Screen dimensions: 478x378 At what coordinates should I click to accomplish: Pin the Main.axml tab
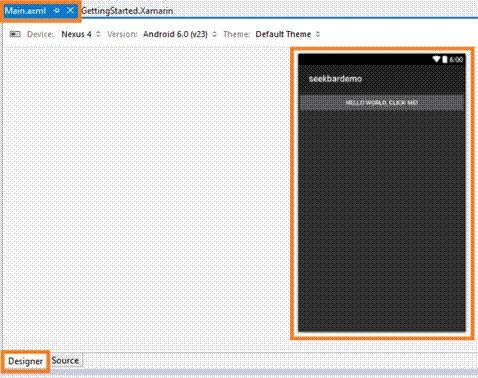click(x=57, y=11)
